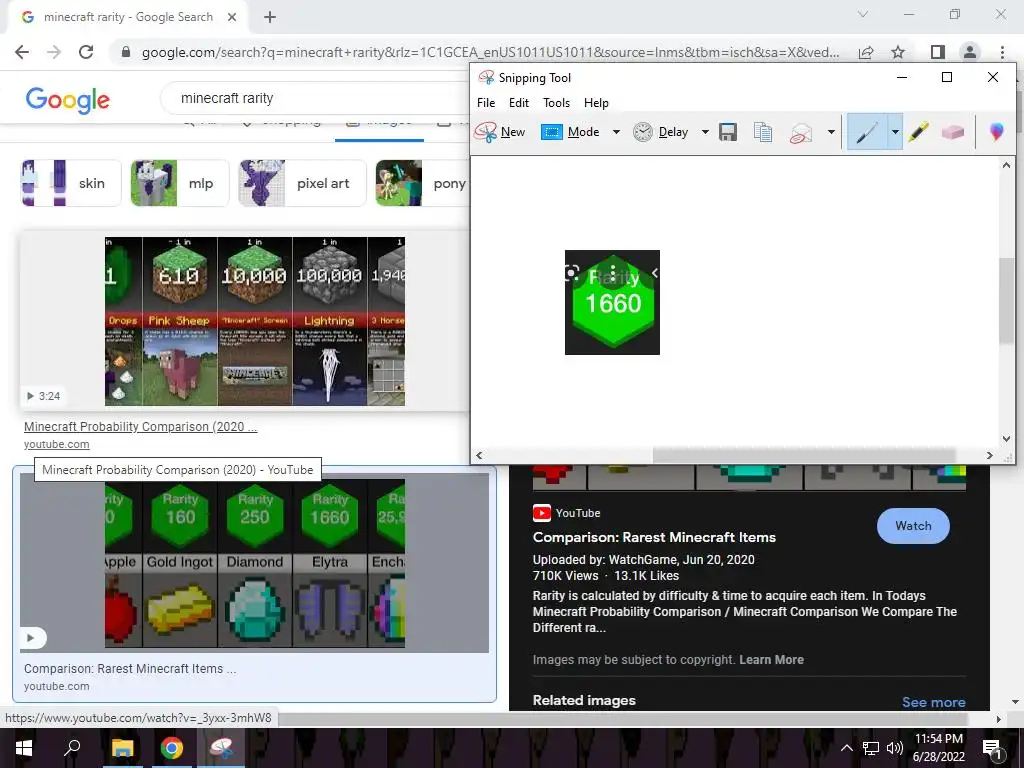Reload the Chrome page
Viewport: 1024px width, 768px height.
point(86,52)
